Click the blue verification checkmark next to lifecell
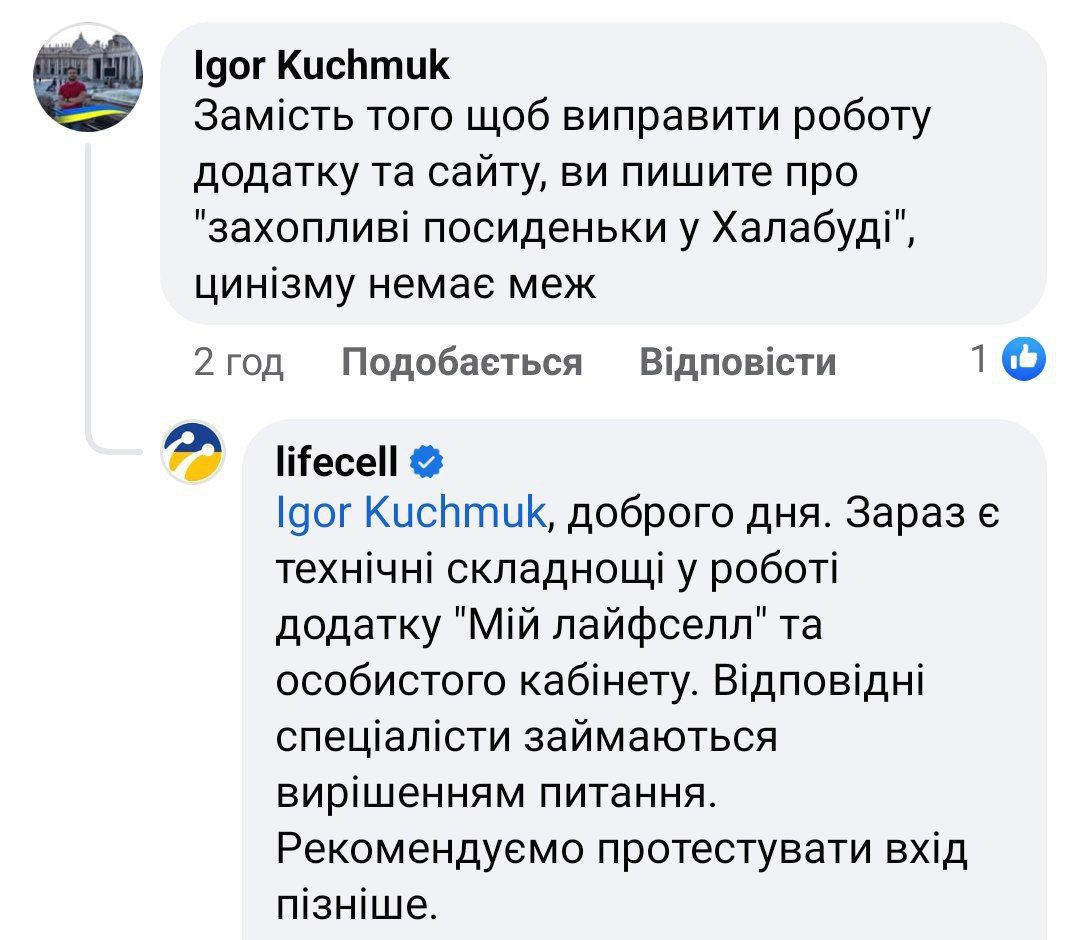Screen dimensions: 1080x940 coord(425,461)
